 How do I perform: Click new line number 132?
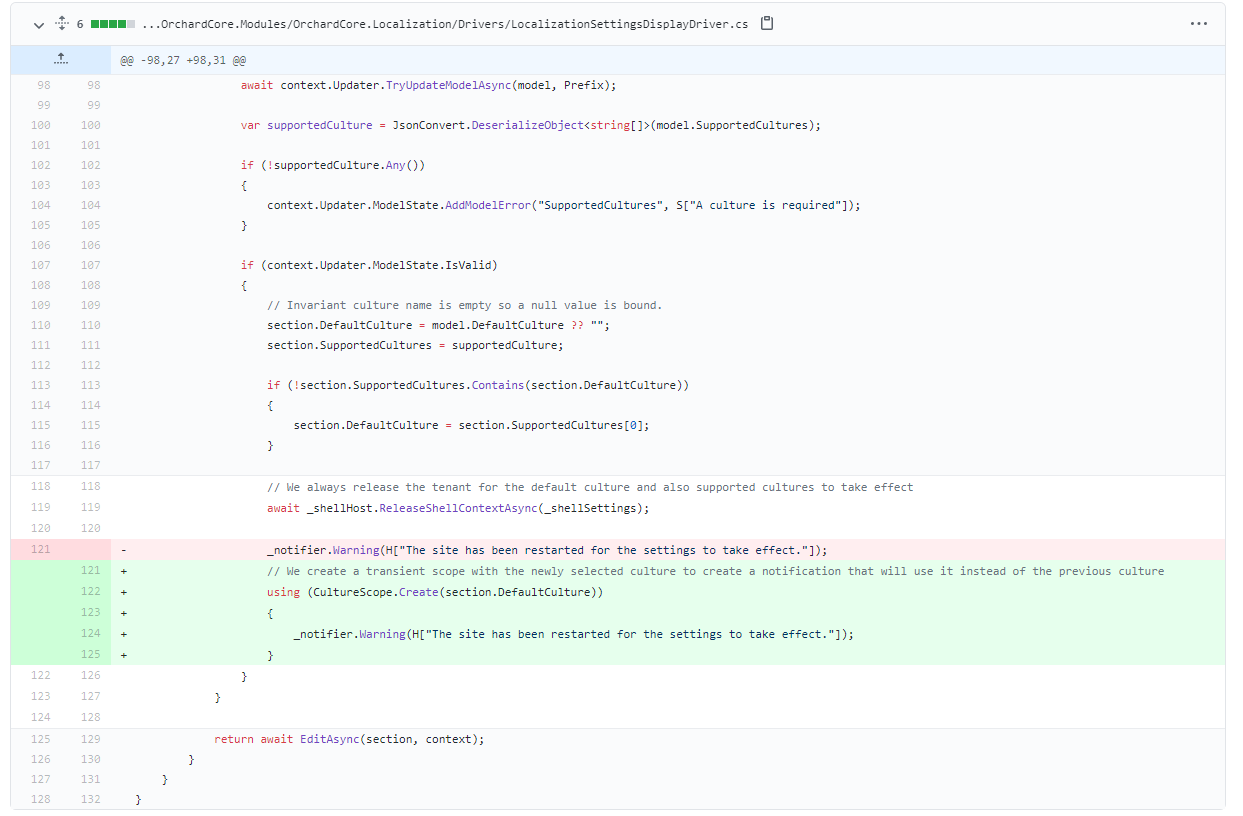(90, 800)
